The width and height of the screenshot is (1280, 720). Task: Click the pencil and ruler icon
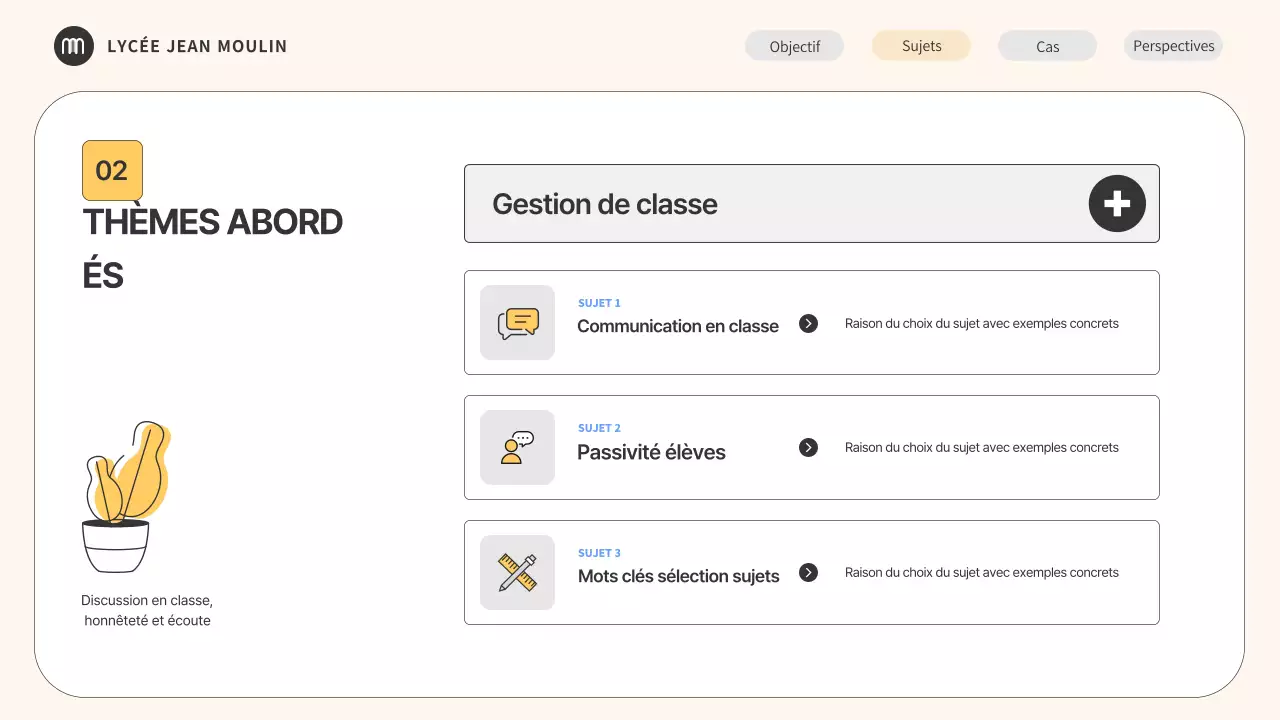pyautogui.click(x=517, y=572)
